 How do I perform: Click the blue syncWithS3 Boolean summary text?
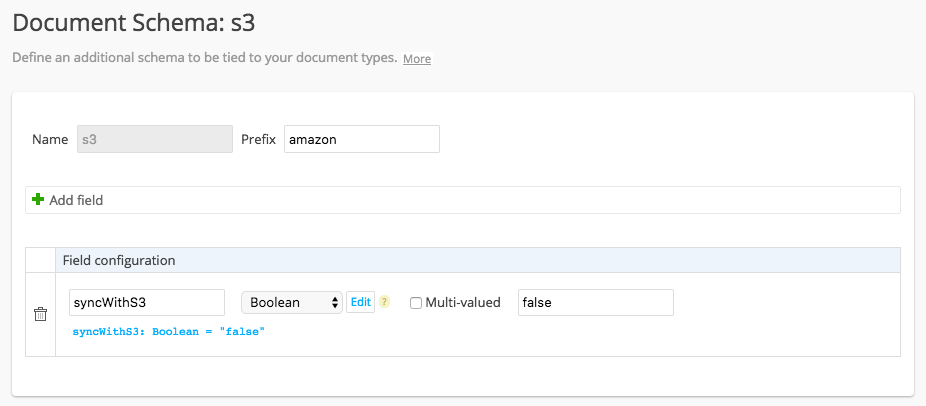click(169, 332)
